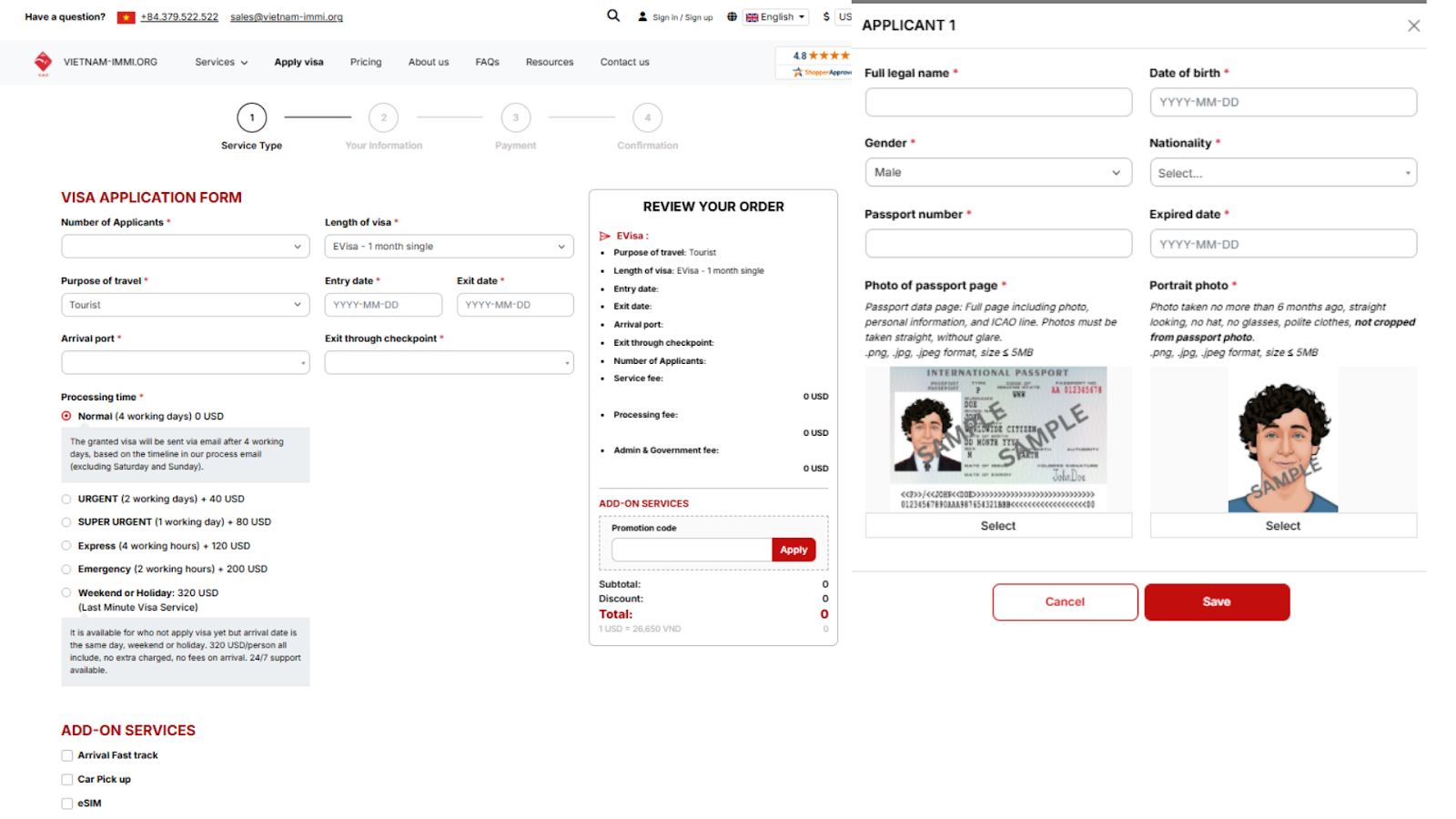Viewport: 1456px width, 819px height.
Task: Click the Vietnam flag icon
Action: tap(126, 17)
